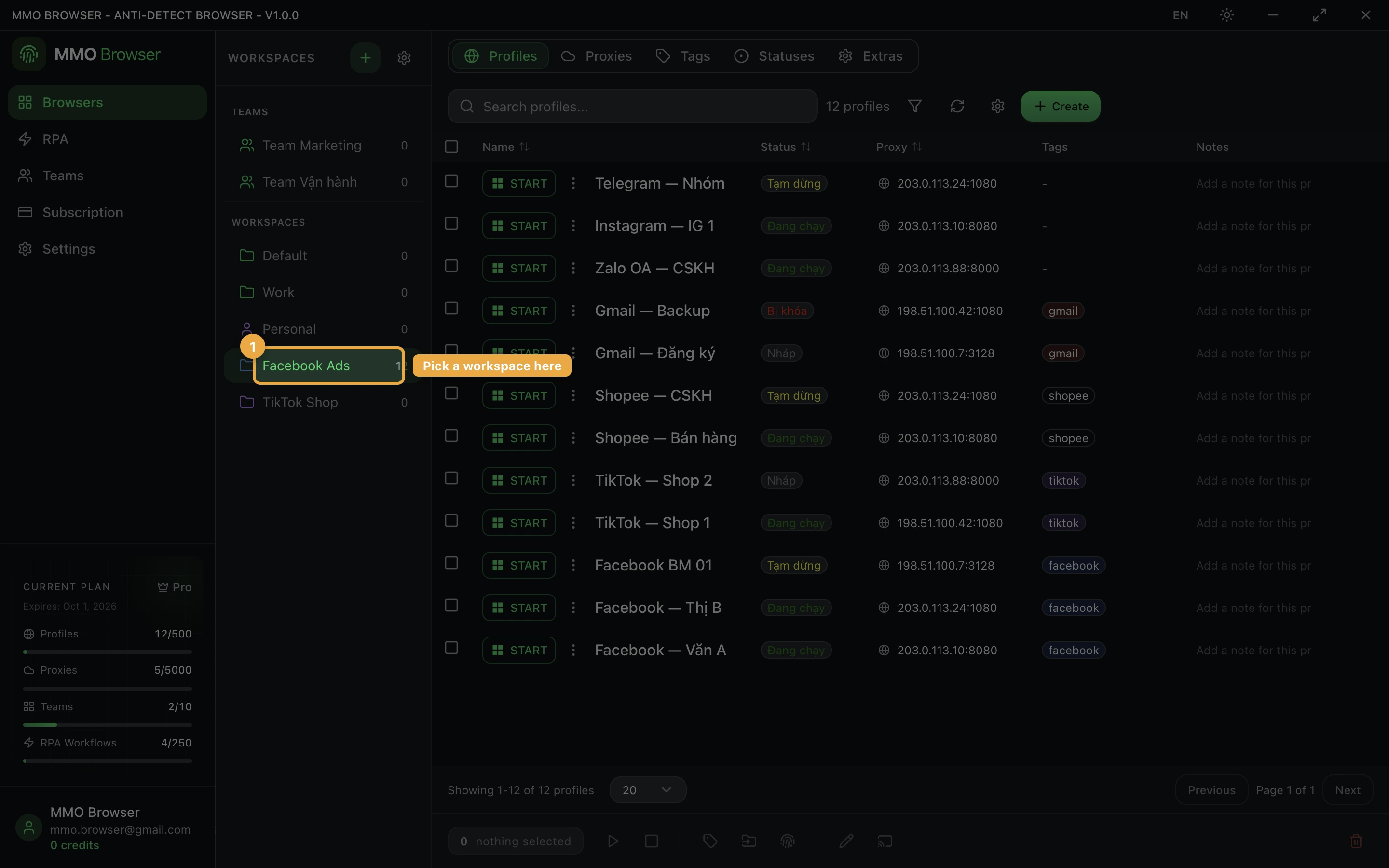Image resolution: width=1389 pixels, height=868 pixels.
Task: Select the TikTok Shop workspace
Action: [x=324, y=403]
